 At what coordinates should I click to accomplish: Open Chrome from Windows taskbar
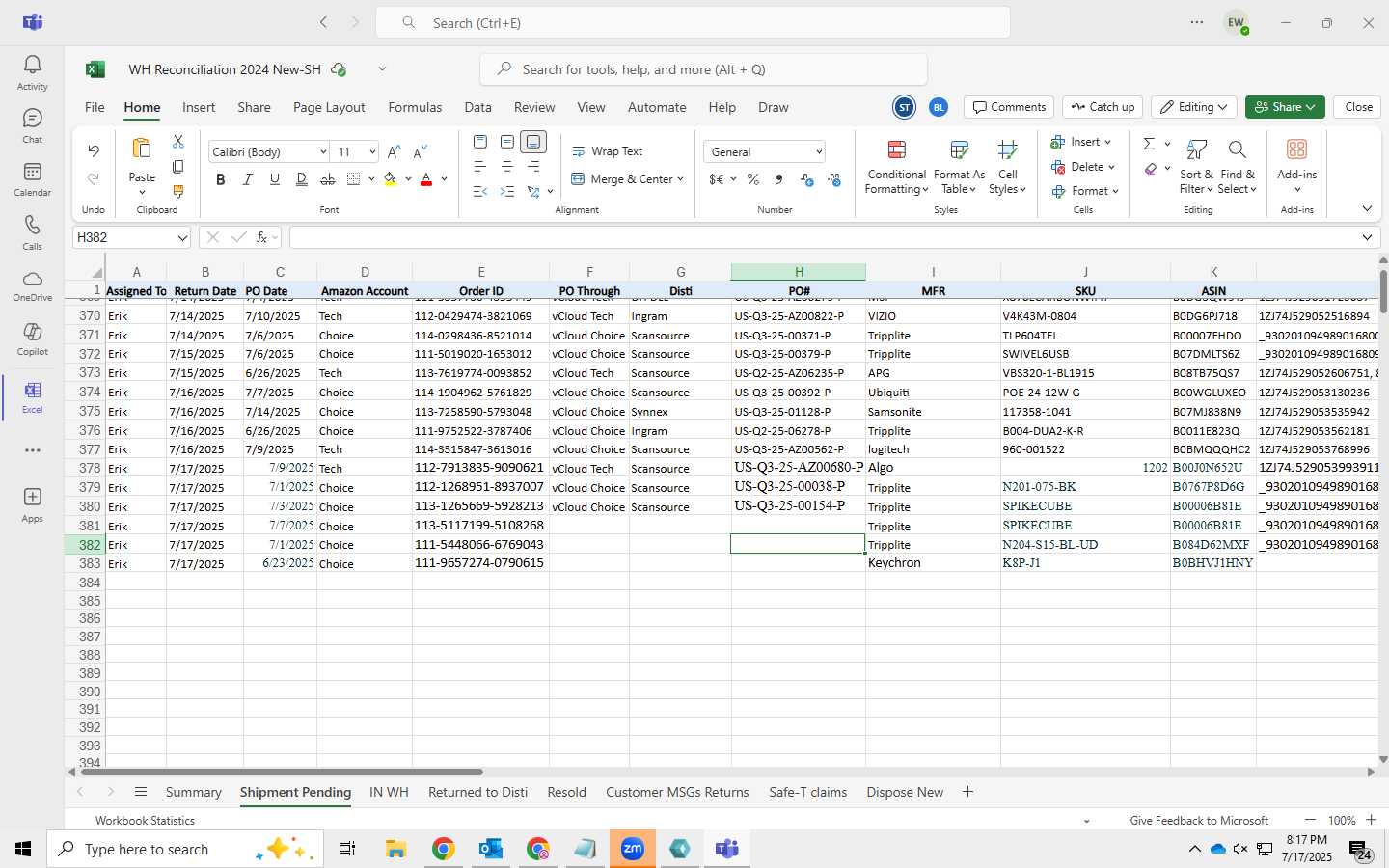pos(443,849)
